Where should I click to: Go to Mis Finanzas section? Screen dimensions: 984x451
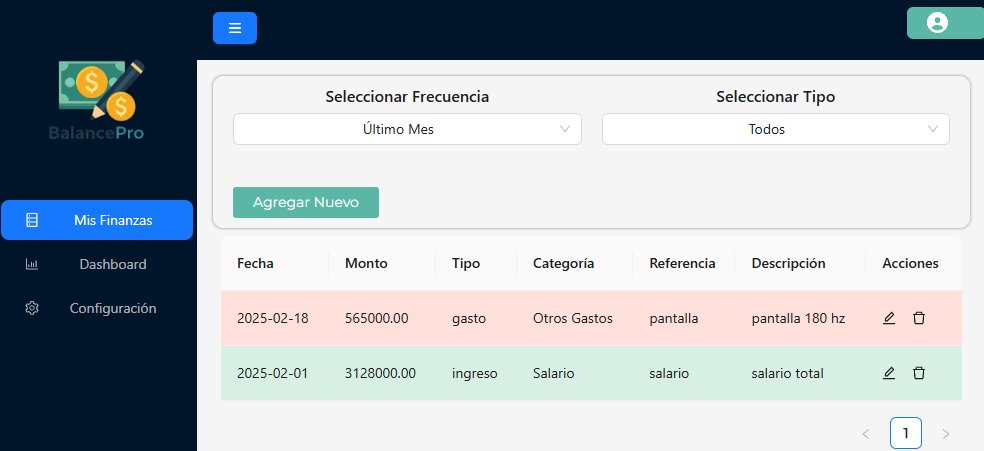(x=97, y=220)
